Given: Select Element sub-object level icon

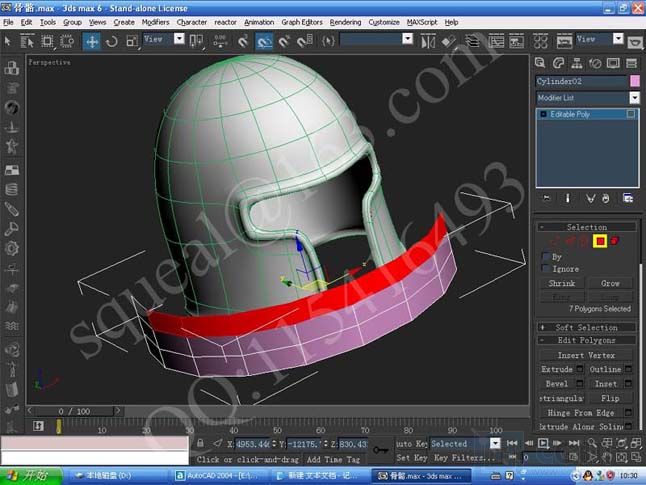Looking at the screenshot, I should pyautogui.click(x=615, y=241).
